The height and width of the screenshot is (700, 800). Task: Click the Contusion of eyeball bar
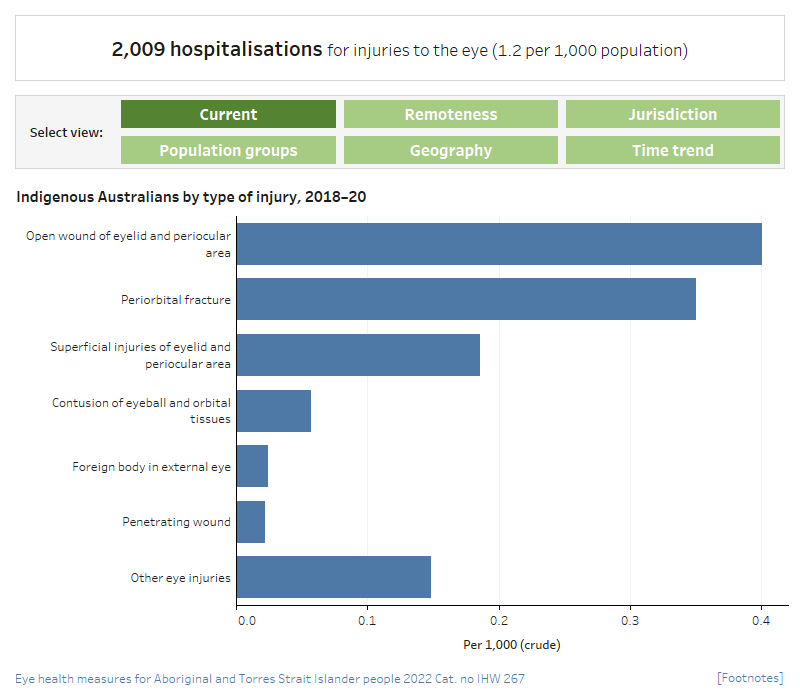click(x=273, y=410)
